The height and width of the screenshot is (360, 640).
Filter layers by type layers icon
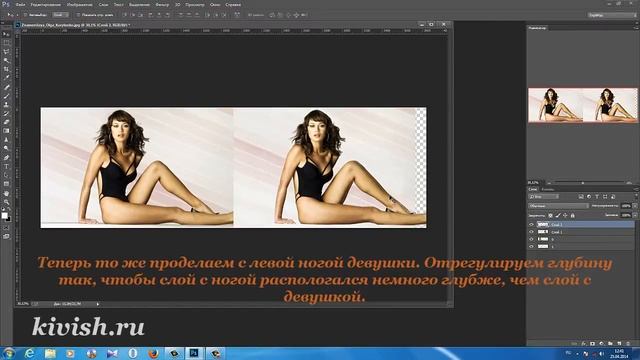597,197
